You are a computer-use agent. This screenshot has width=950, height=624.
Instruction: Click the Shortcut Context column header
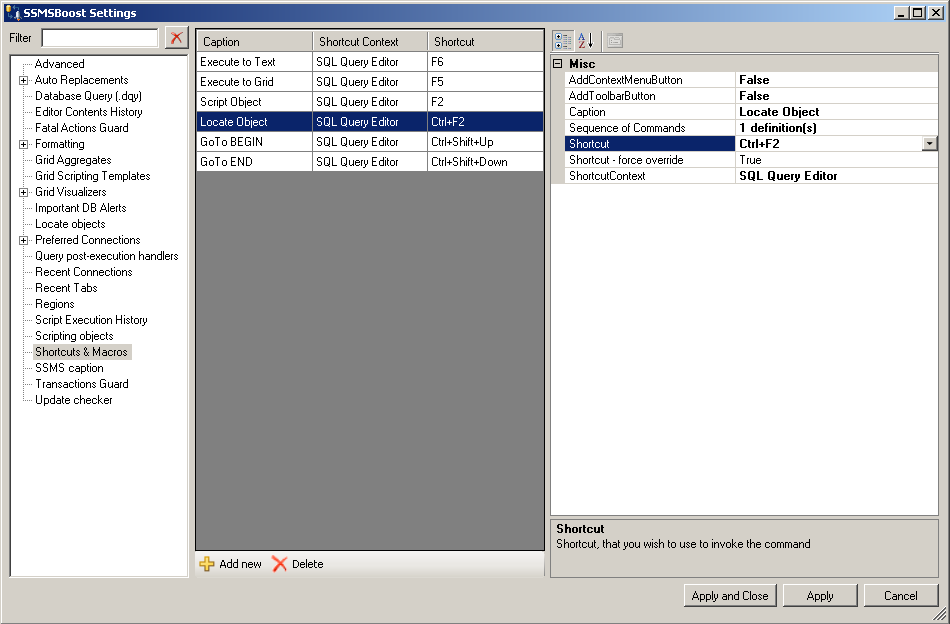[x=370, y=41]
